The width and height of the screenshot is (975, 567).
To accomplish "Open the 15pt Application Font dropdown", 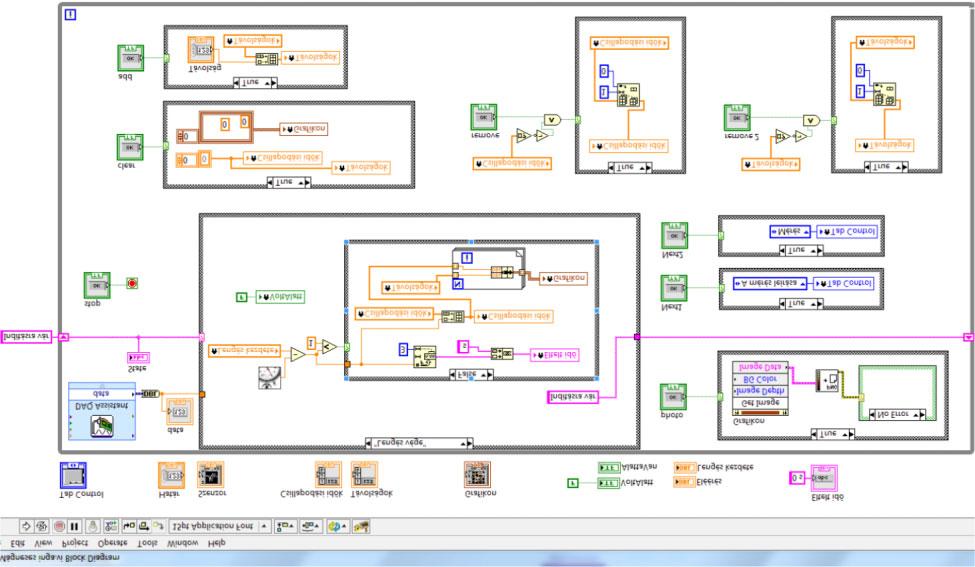I will 219,527.
